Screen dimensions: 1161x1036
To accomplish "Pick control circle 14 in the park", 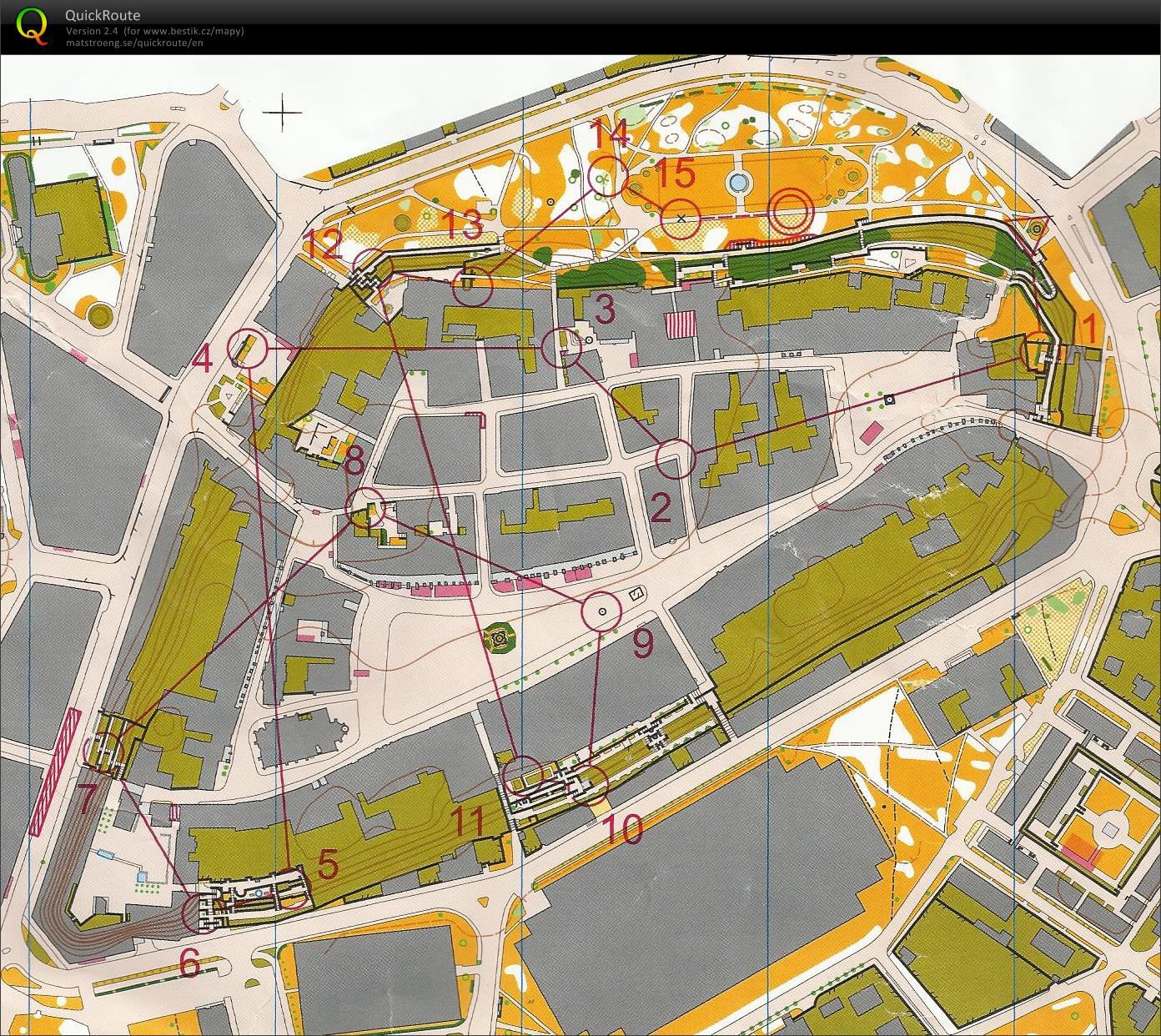I will pyautogui.click(x=607, y=176).
